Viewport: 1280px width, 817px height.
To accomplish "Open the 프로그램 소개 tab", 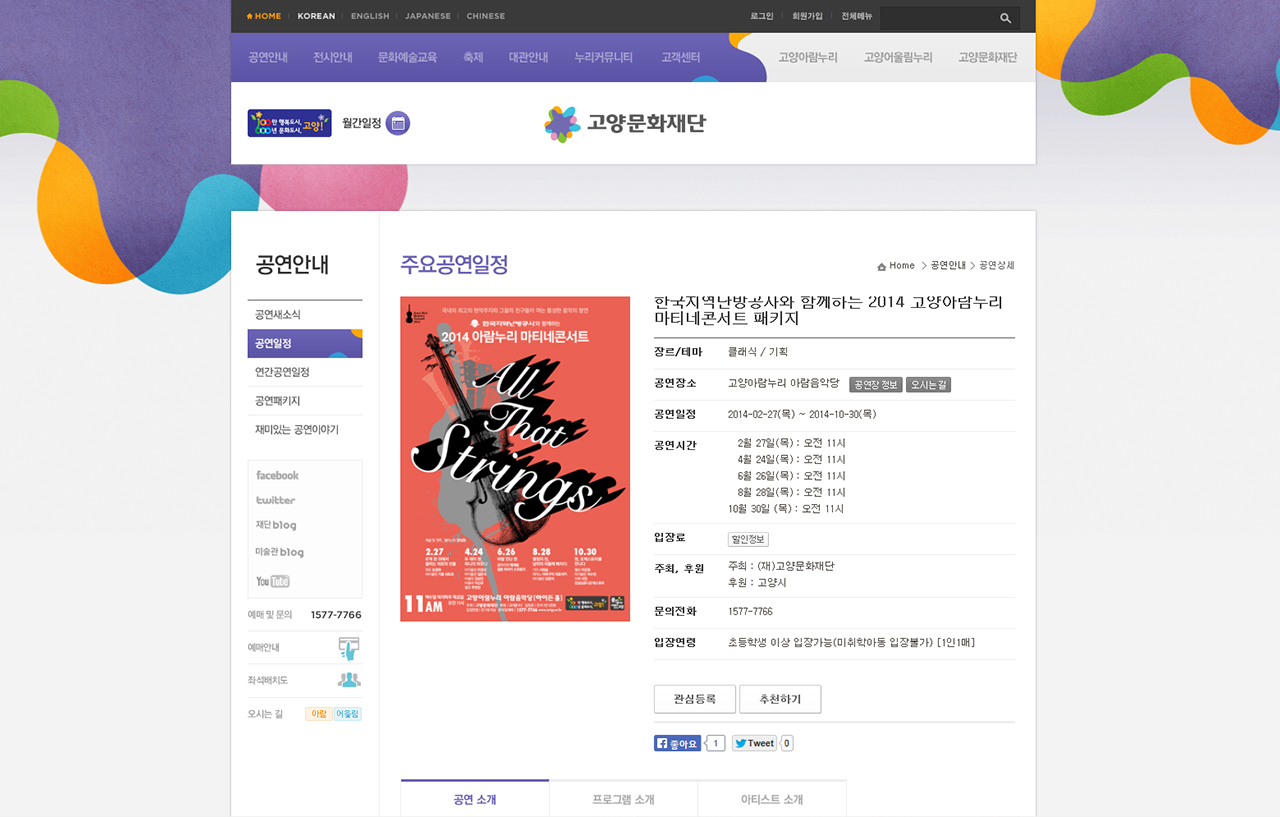I will (x=623, y=799).
